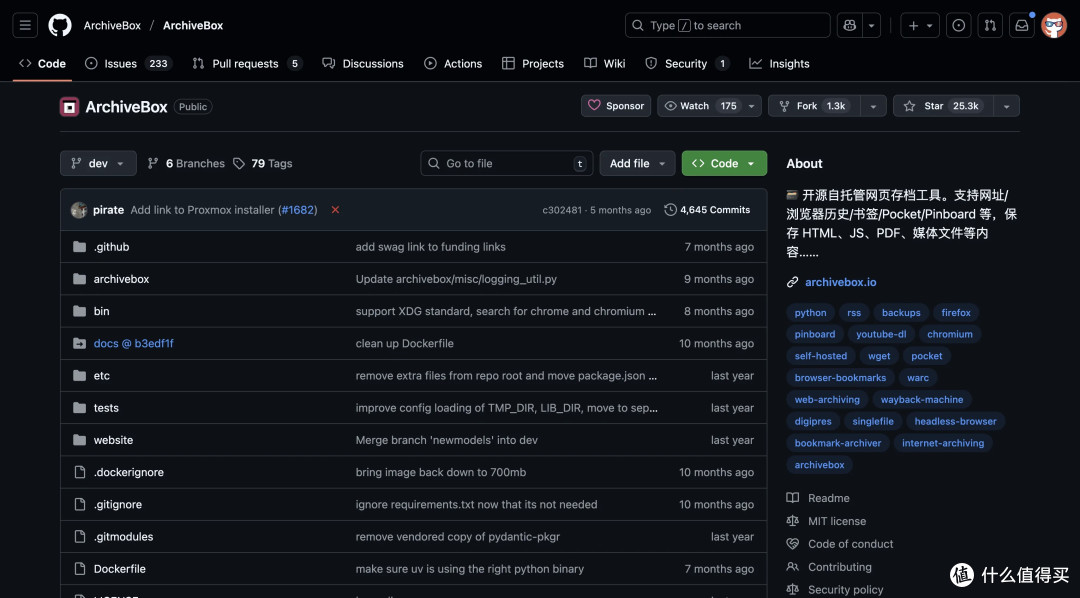The width and height of the screenshot is (1080, 598).
Task: Select the headless-browser topic tag
Action: 955,421
